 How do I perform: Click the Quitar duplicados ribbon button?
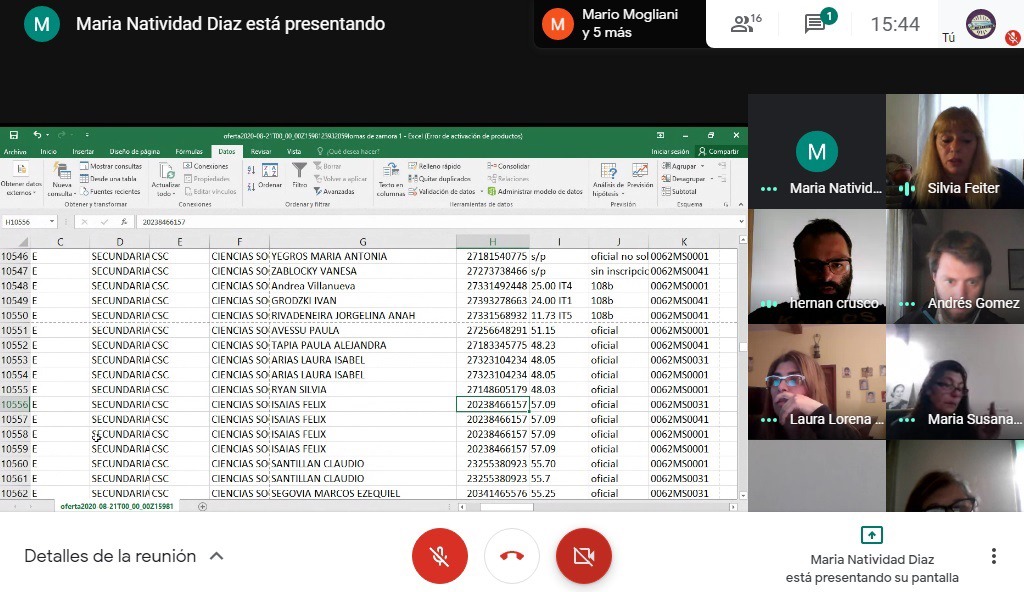point(440,178)
